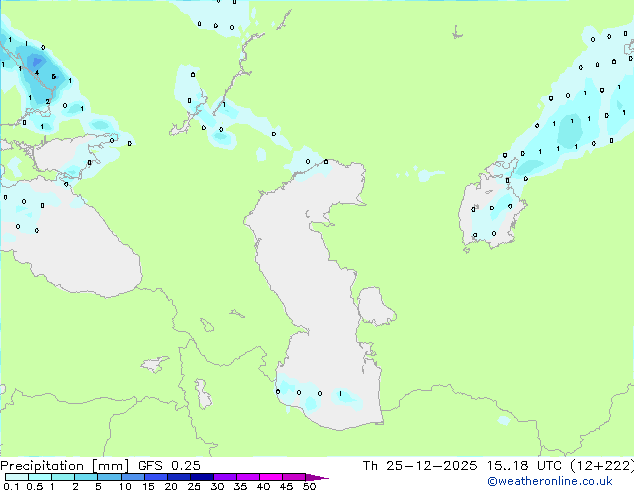Click the date '25-12-2025' text
This screenshot has width=634, height=490.
click(431, 466)
